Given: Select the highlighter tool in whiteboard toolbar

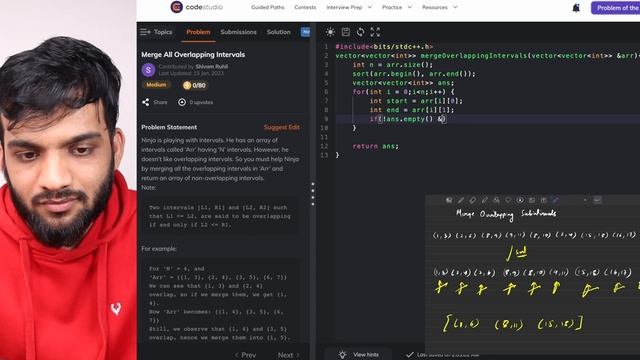Looking at the screenshot, I should tap(484, 200).
